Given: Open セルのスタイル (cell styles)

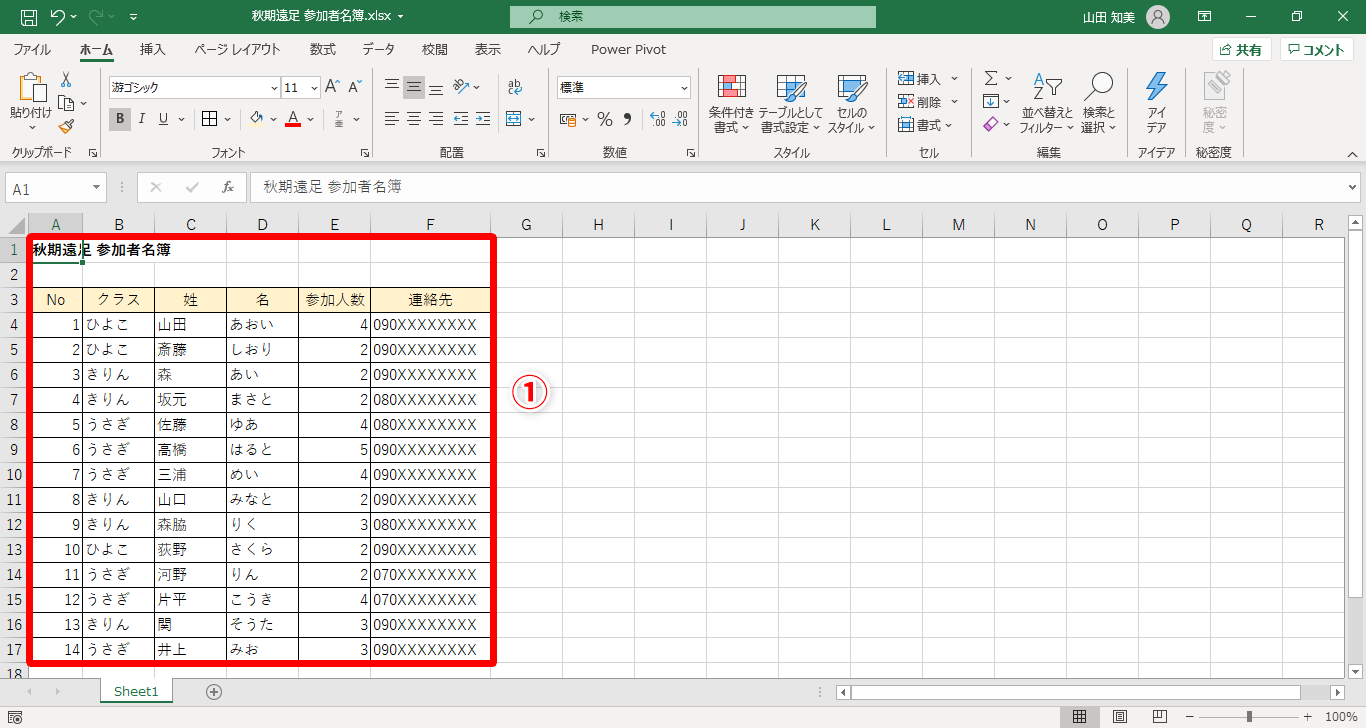Looking at the screenshot, I should (852, 104).
